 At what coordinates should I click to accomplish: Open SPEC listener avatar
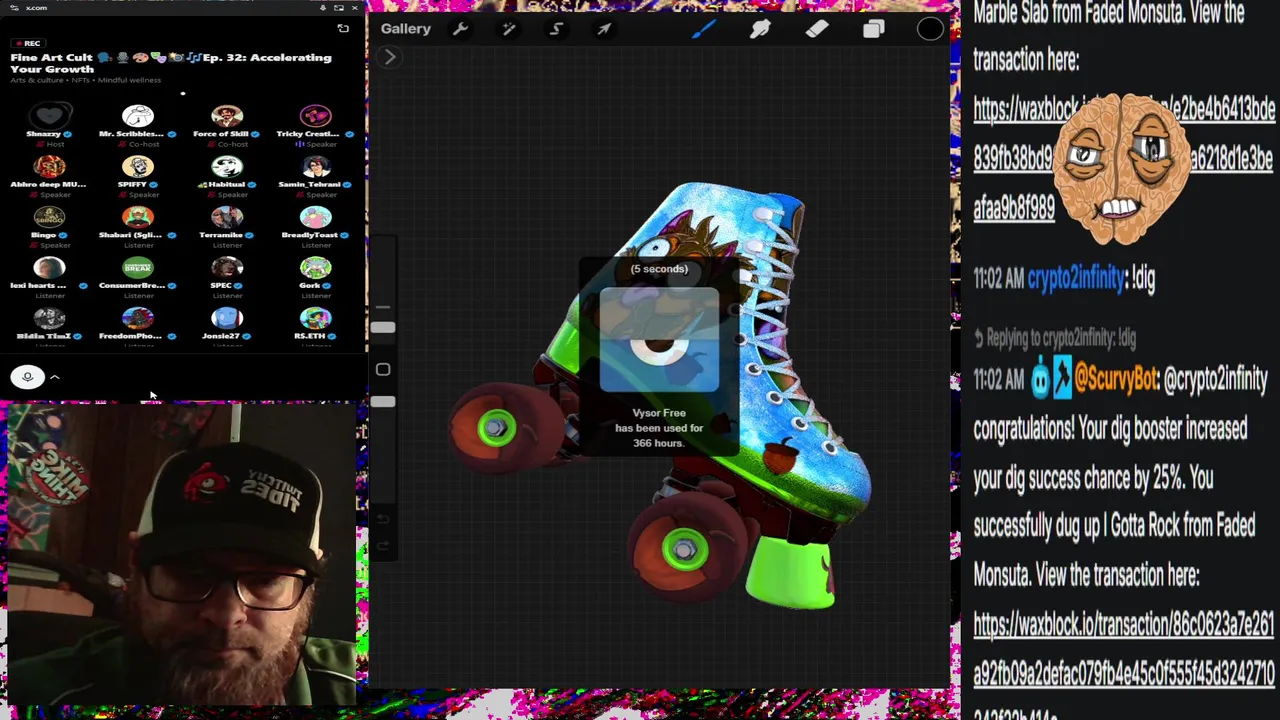click(227, 268)
